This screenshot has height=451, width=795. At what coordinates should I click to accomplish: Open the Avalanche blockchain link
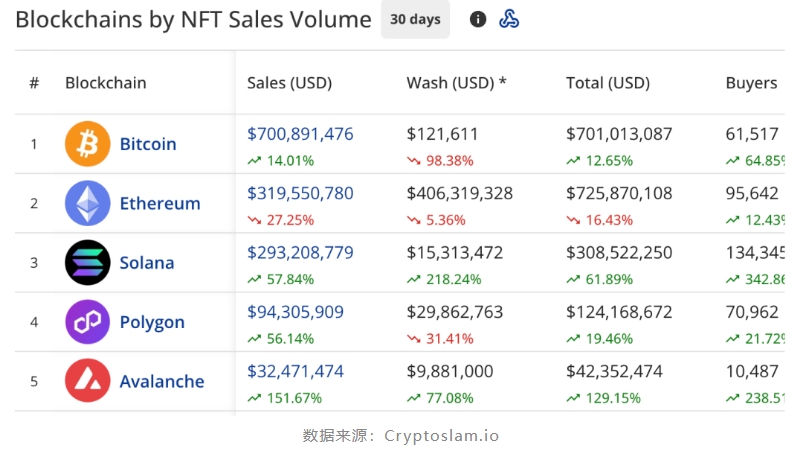tap(162, 381)
